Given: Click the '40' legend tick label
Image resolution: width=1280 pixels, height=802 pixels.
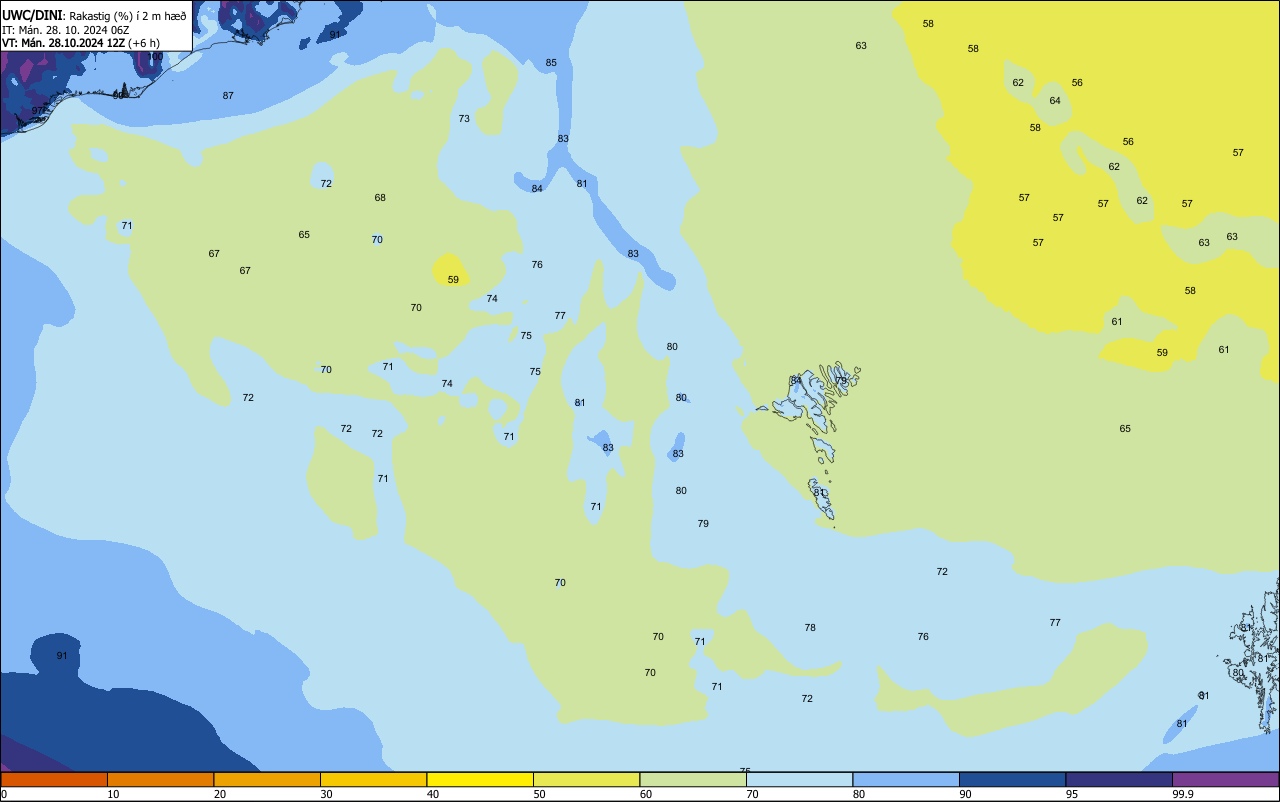Looking at the screenshot, I should [x=433, y=794].
